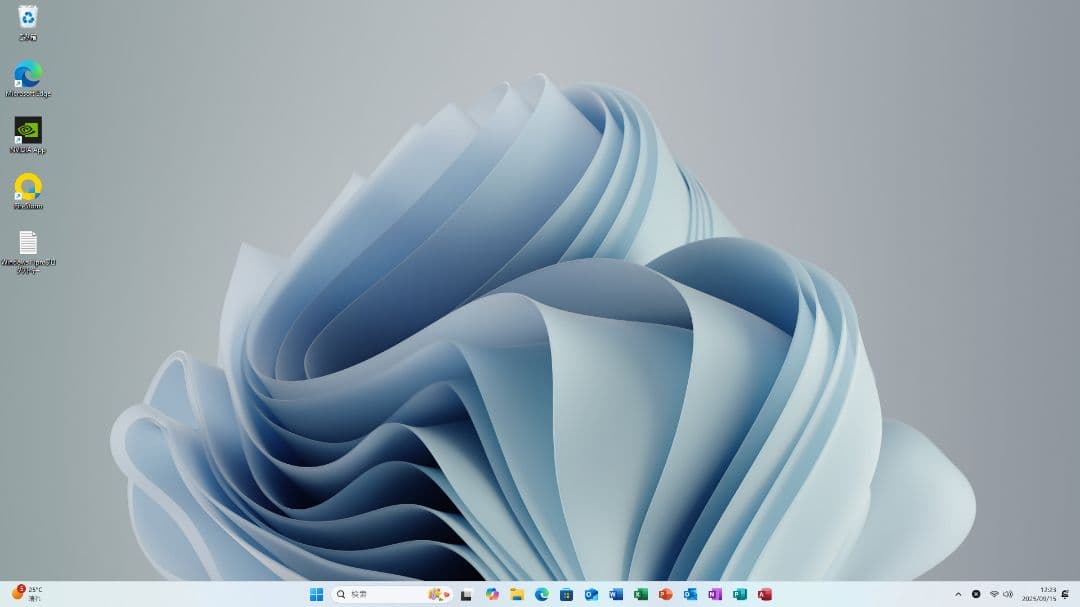Open the weather widget showing 25°C
Viewport: 1080px width, 607px height.
click(x=25, y=594)
